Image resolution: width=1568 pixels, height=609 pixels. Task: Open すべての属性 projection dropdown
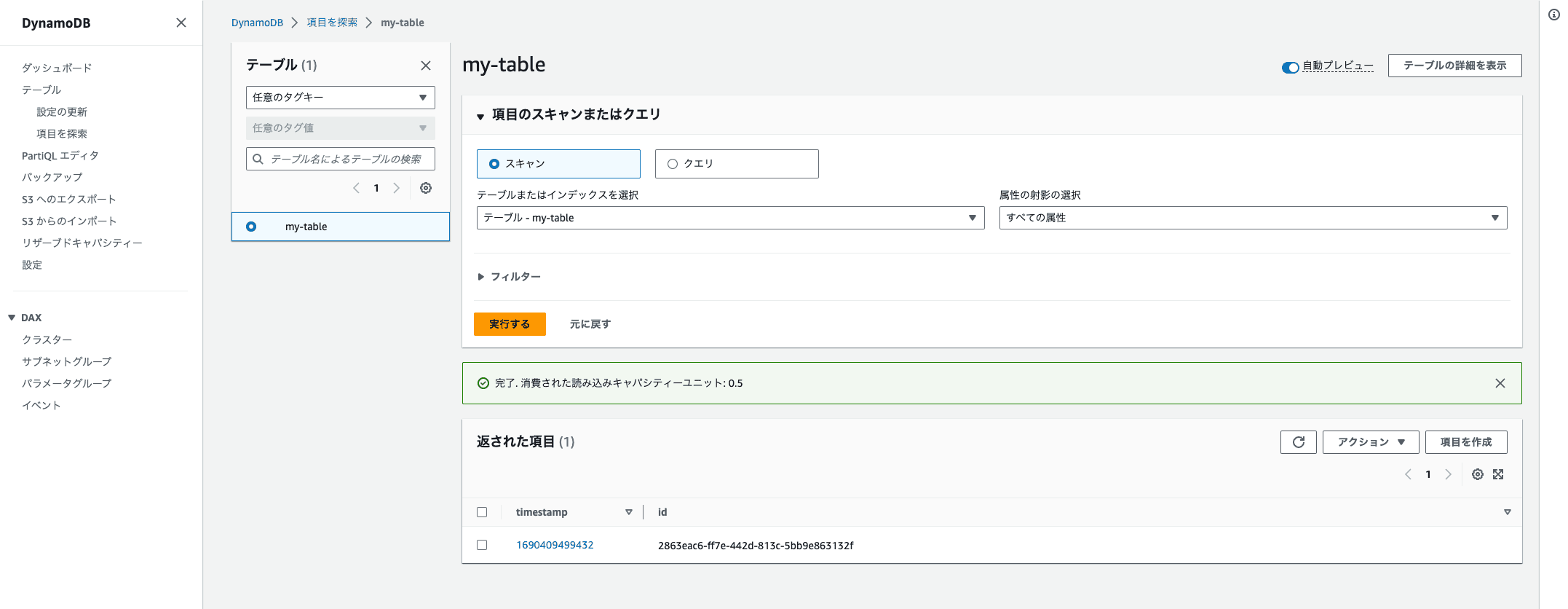(x=1254, y=218)
